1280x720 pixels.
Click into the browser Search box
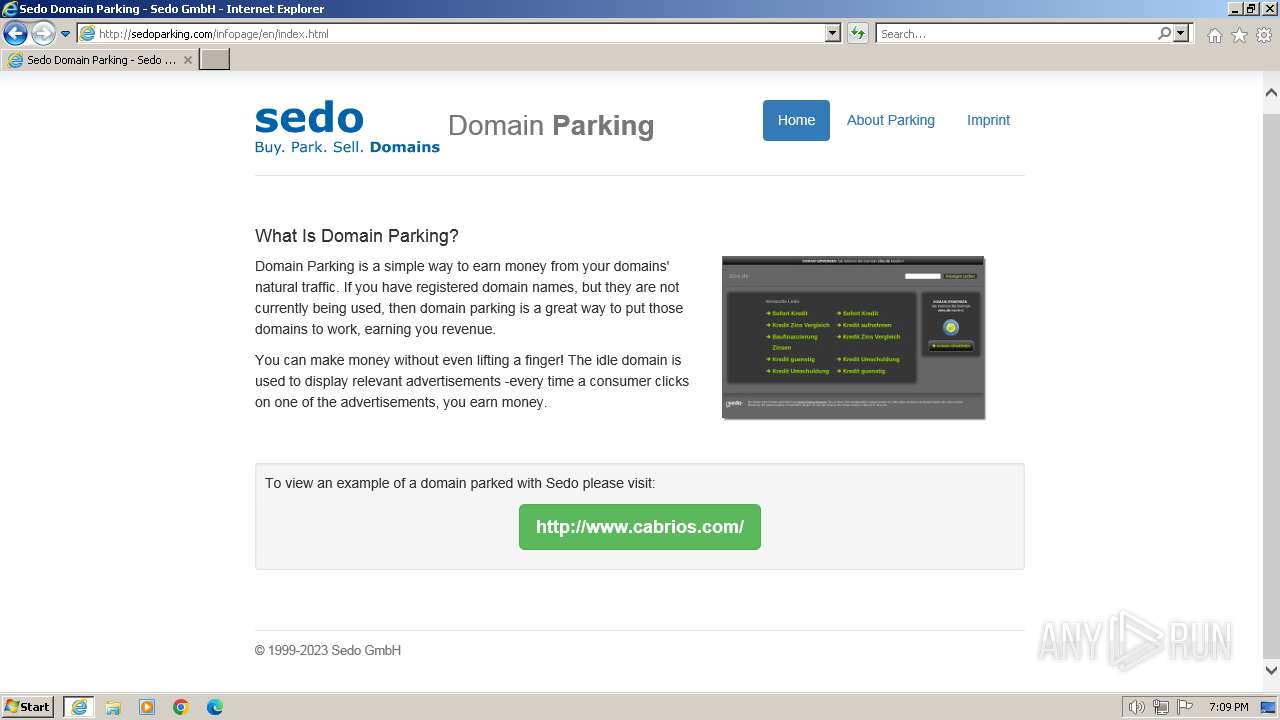point(1015,33)
